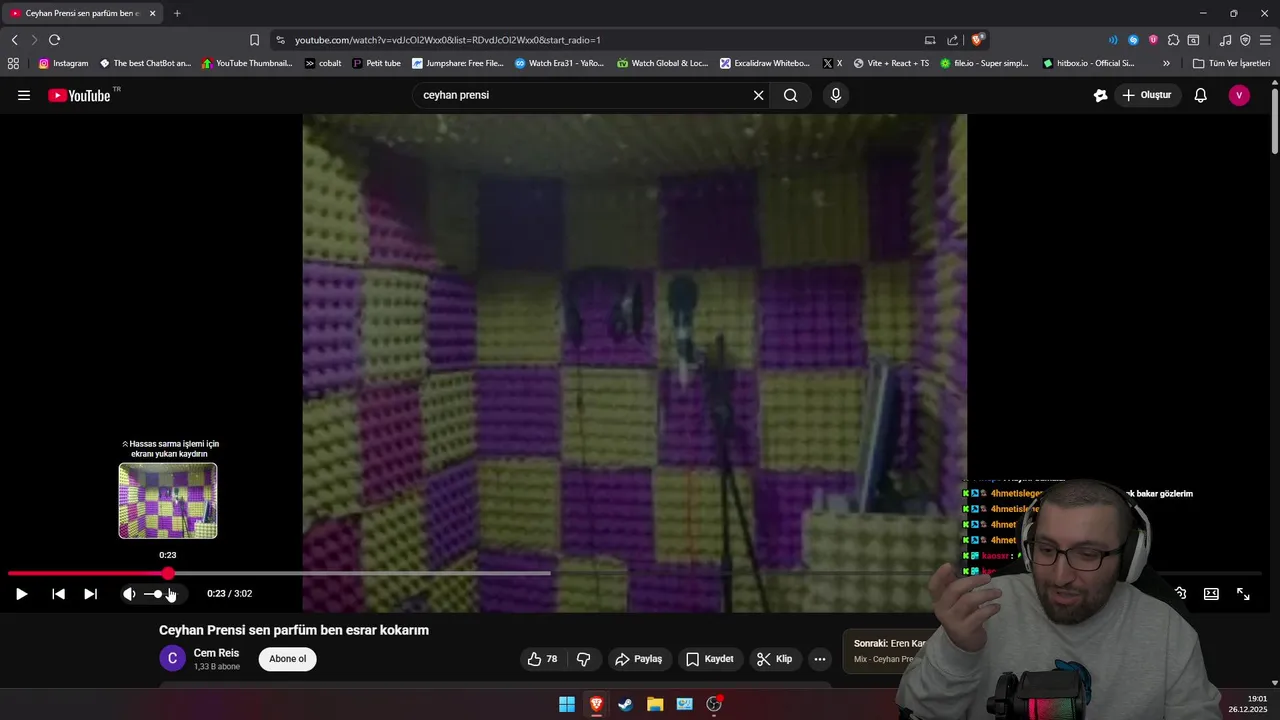Open the extensions puzzle icon

[x=1173, y=40]
